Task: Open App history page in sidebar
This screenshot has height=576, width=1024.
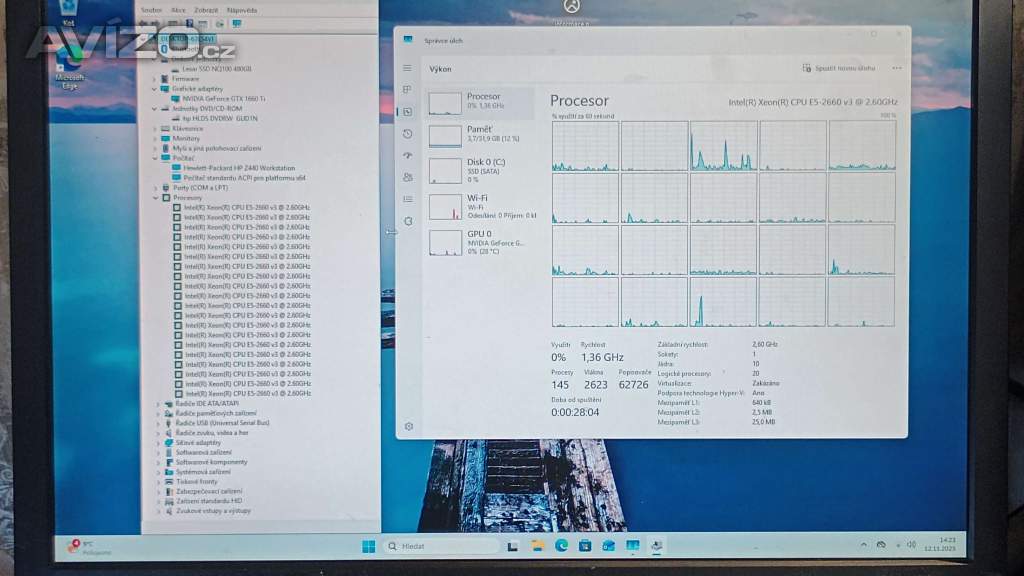Action: 407,134
